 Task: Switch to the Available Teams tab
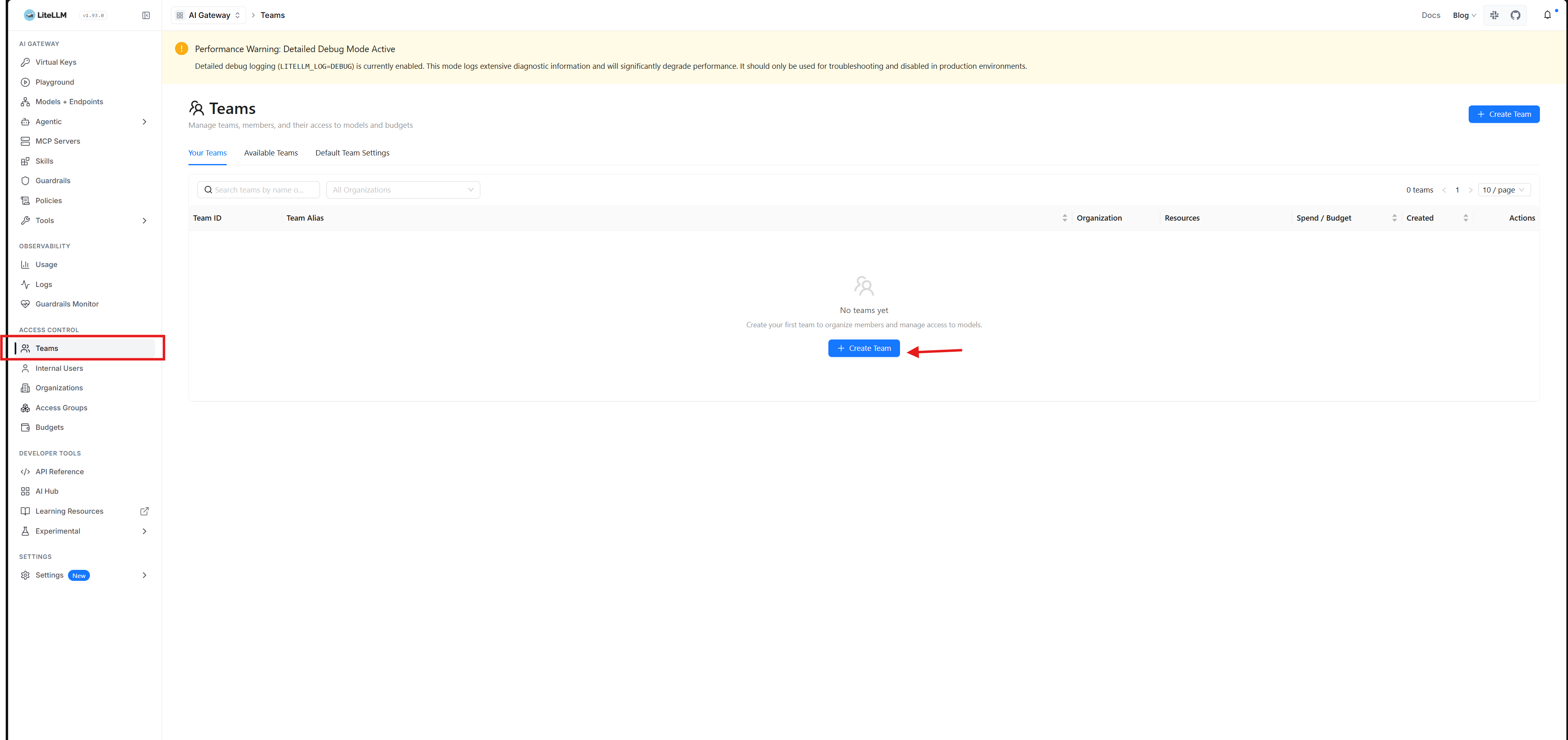pos(271,153)
